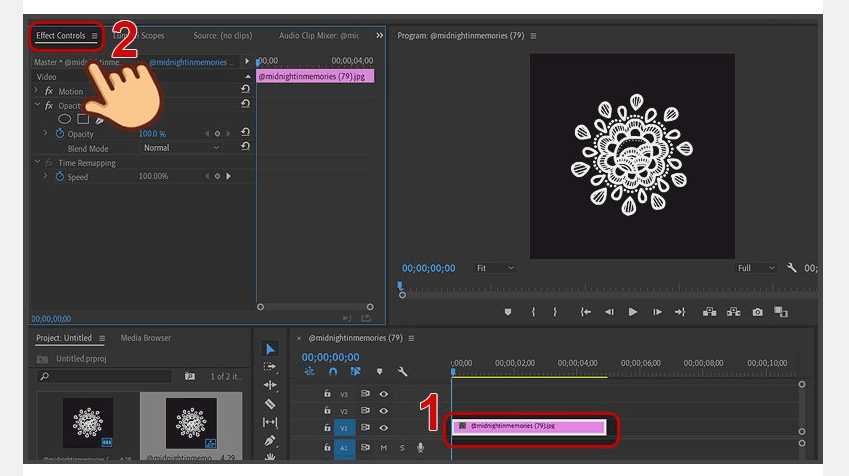Screen dimensions: 849x476
Task: Click the Lift button in Program monitor
Action: [x=709, y=312]
